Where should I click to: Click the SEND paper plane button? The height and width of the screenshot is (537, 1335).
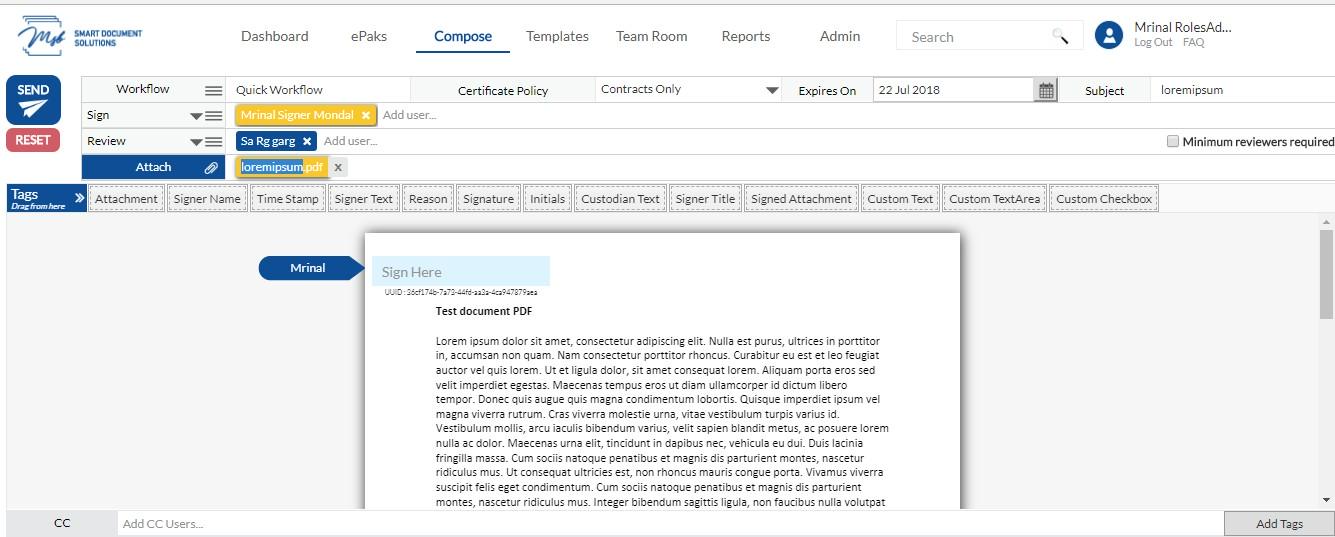tap(33, 100)
